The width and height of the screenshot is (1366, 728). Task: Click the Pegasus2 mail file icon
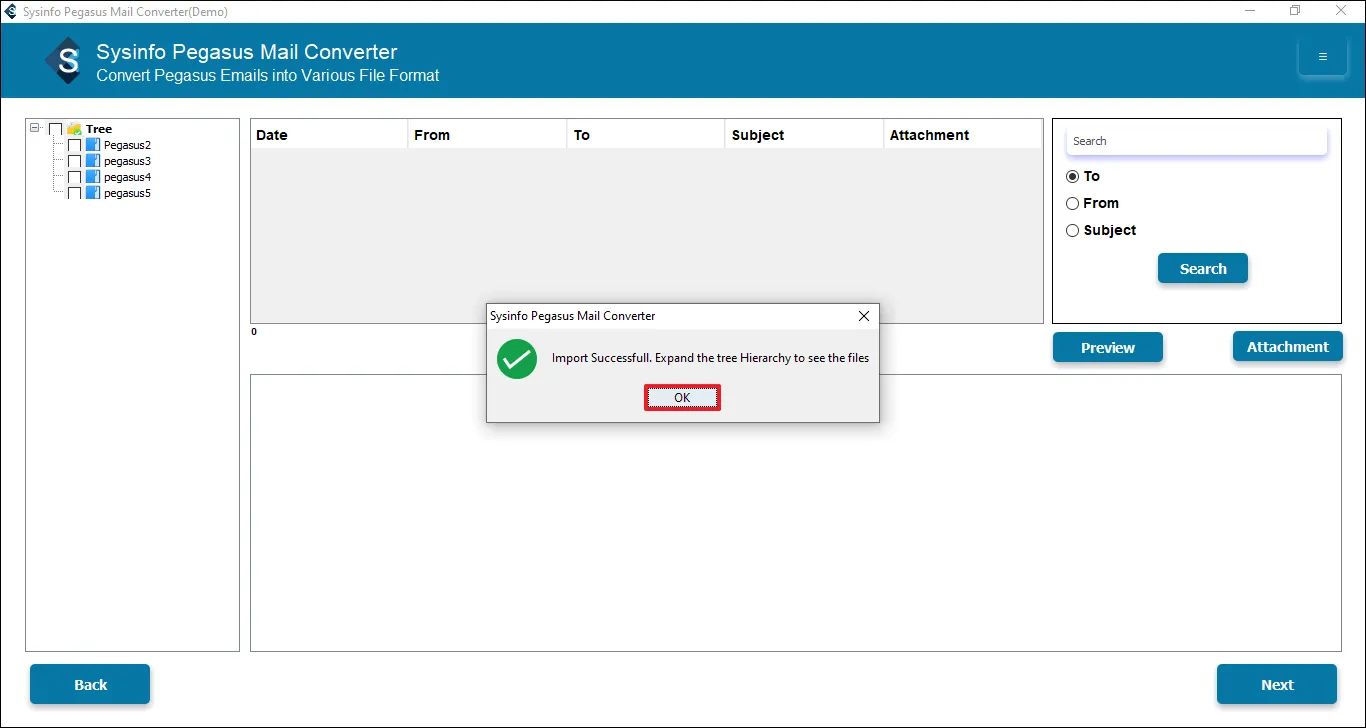pos(93,145)
